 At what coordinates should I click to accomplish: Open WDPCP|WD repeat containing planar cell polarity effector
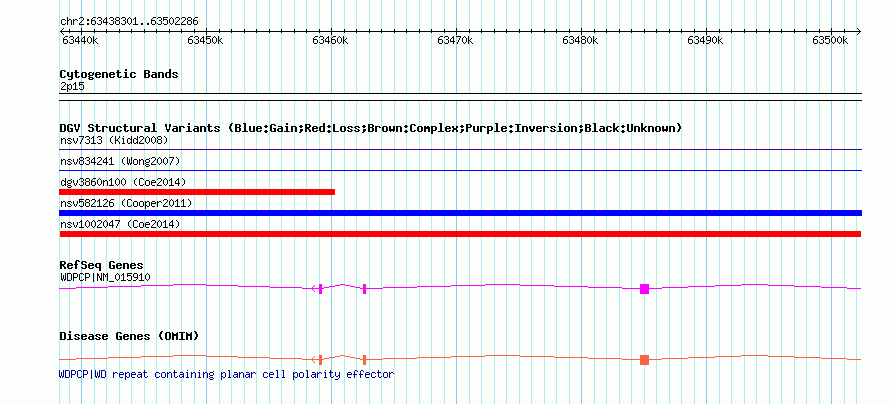click(226, 374)
